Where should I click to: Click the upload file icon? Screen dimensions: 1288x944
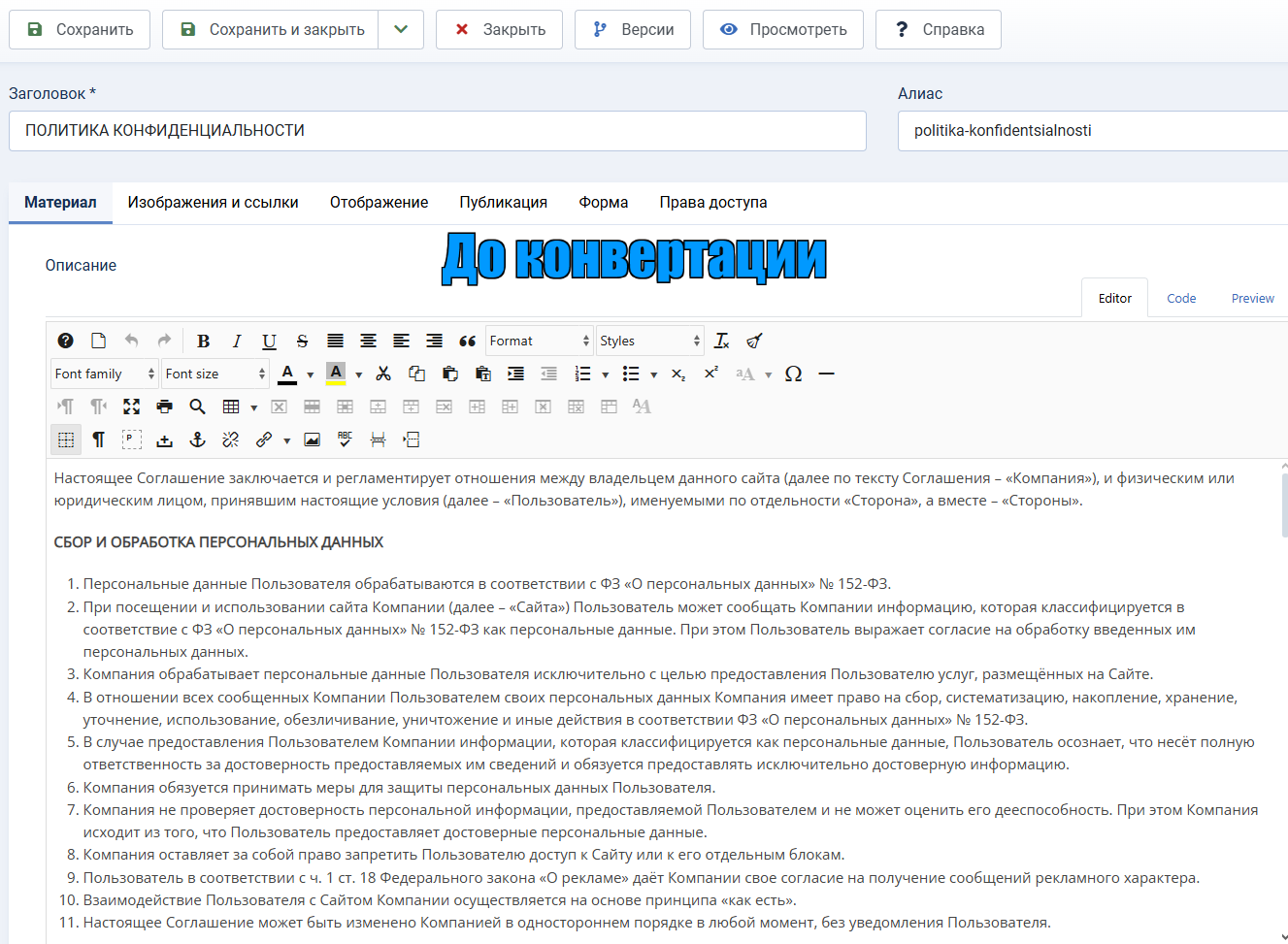point(165,439)
